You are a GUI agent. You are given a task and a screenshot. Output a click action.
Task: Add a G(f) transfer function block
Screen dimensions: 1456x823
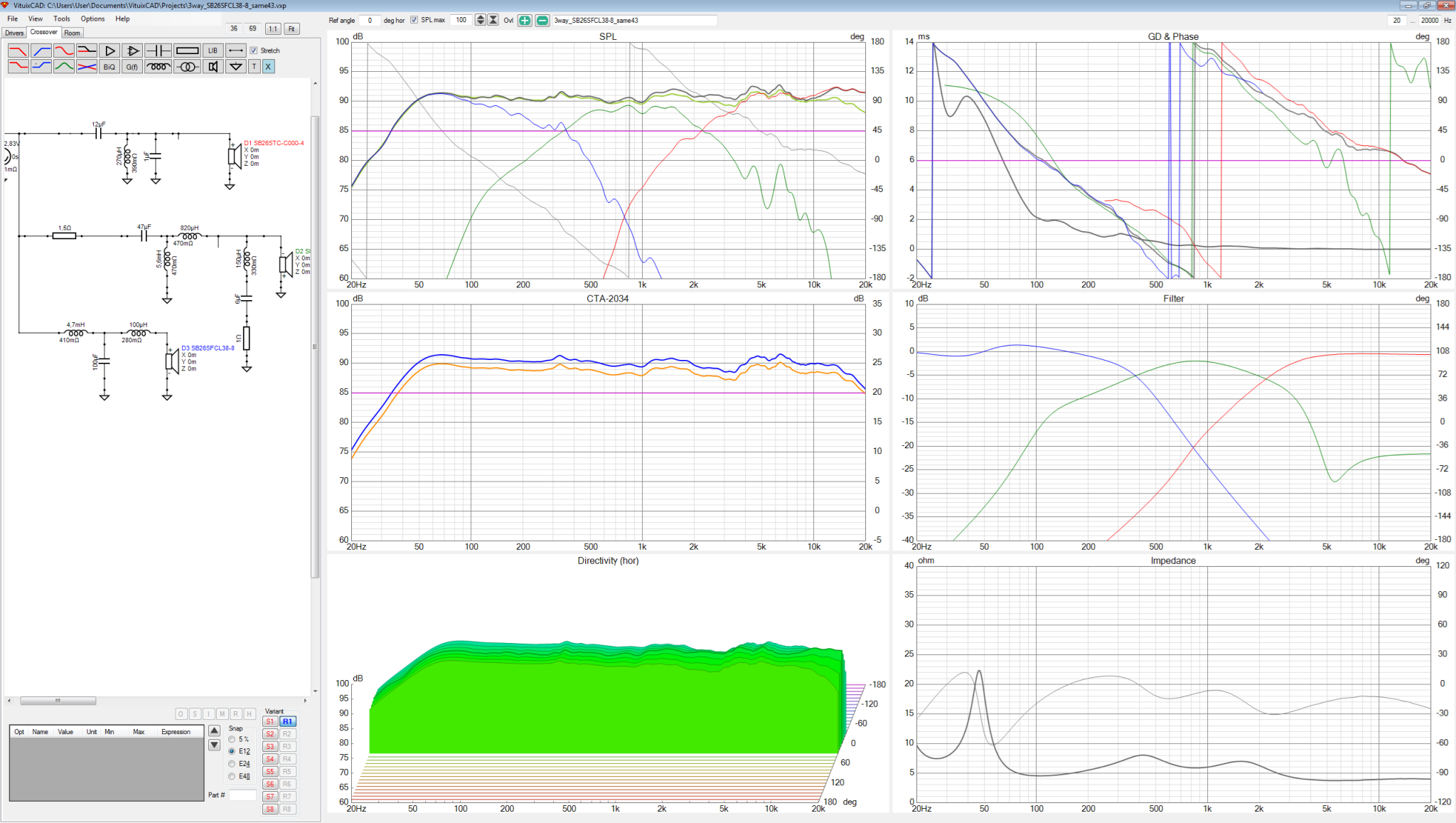132,66
